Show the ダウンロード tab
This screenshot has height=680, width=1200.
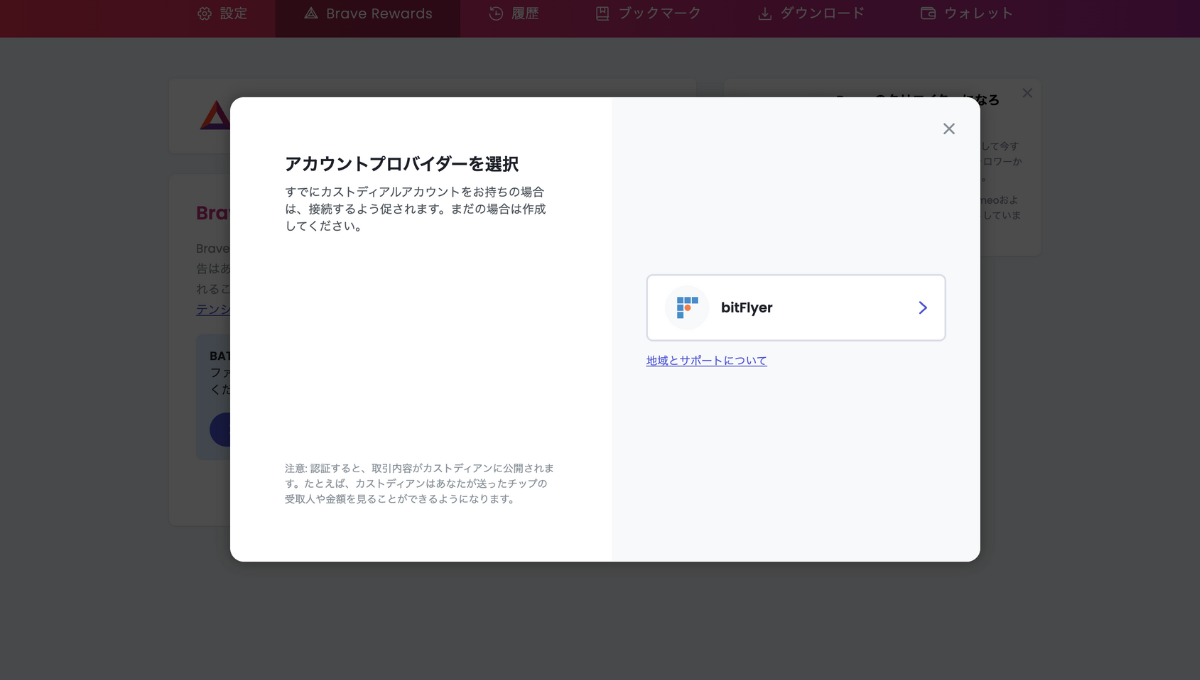click(x=823, y=14)
